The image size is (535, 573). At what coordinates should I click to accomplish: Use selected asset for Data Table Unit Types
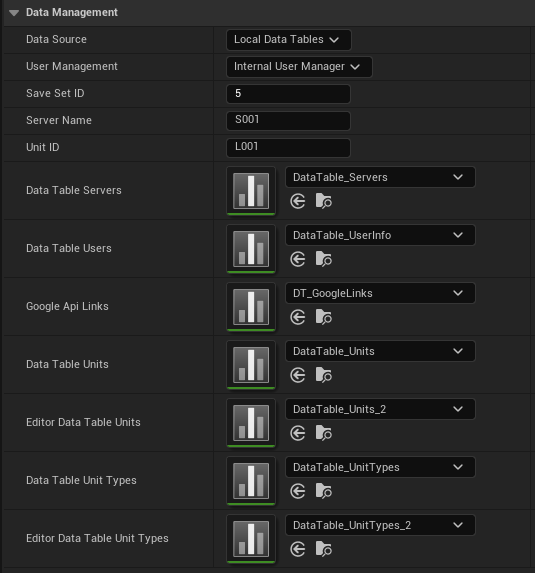(x=298, y=491)
